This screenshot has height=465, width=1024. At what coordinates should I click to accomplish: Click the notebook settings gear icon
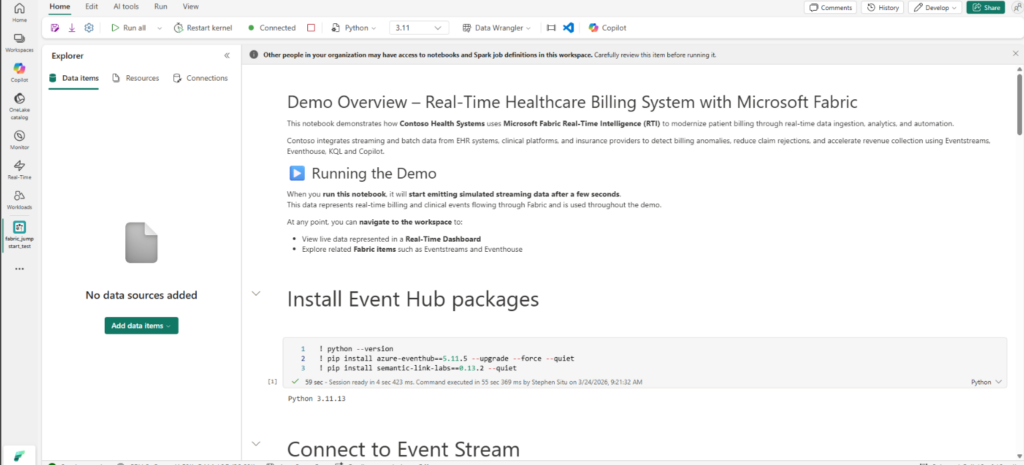pos(89,28)
